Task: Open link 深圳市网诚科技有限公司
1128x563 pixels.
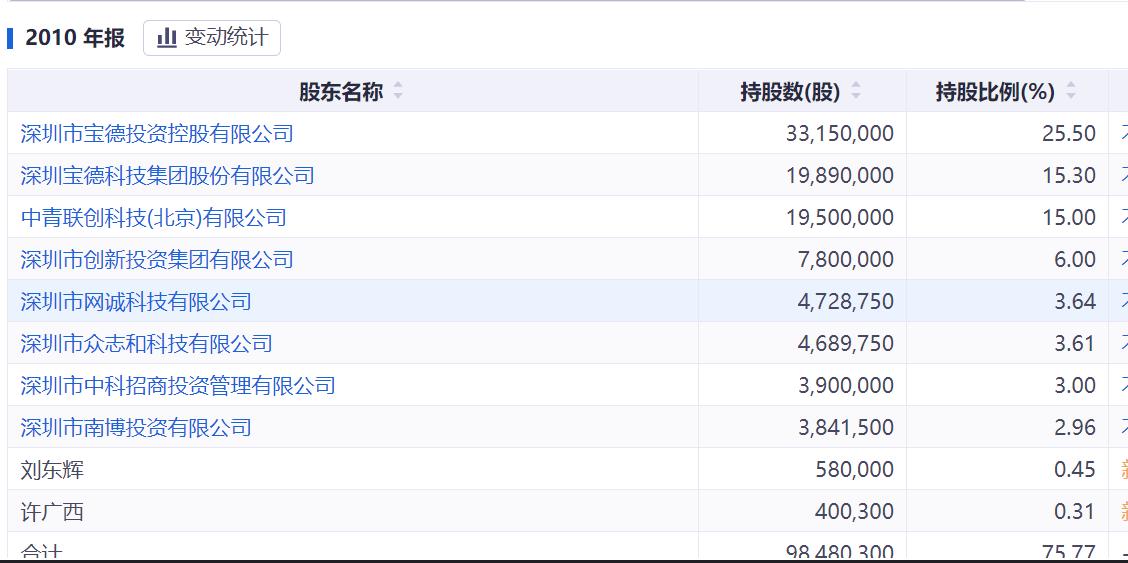Action: 136,301
